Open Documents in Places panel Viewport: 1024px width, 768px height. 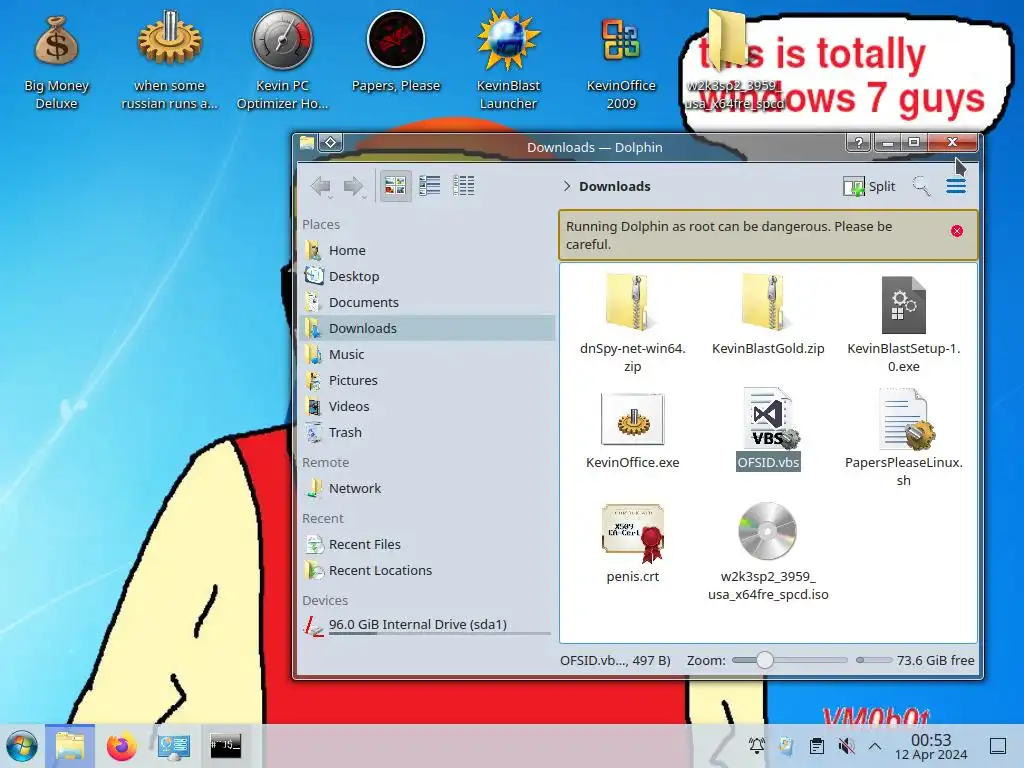[429, 302]
